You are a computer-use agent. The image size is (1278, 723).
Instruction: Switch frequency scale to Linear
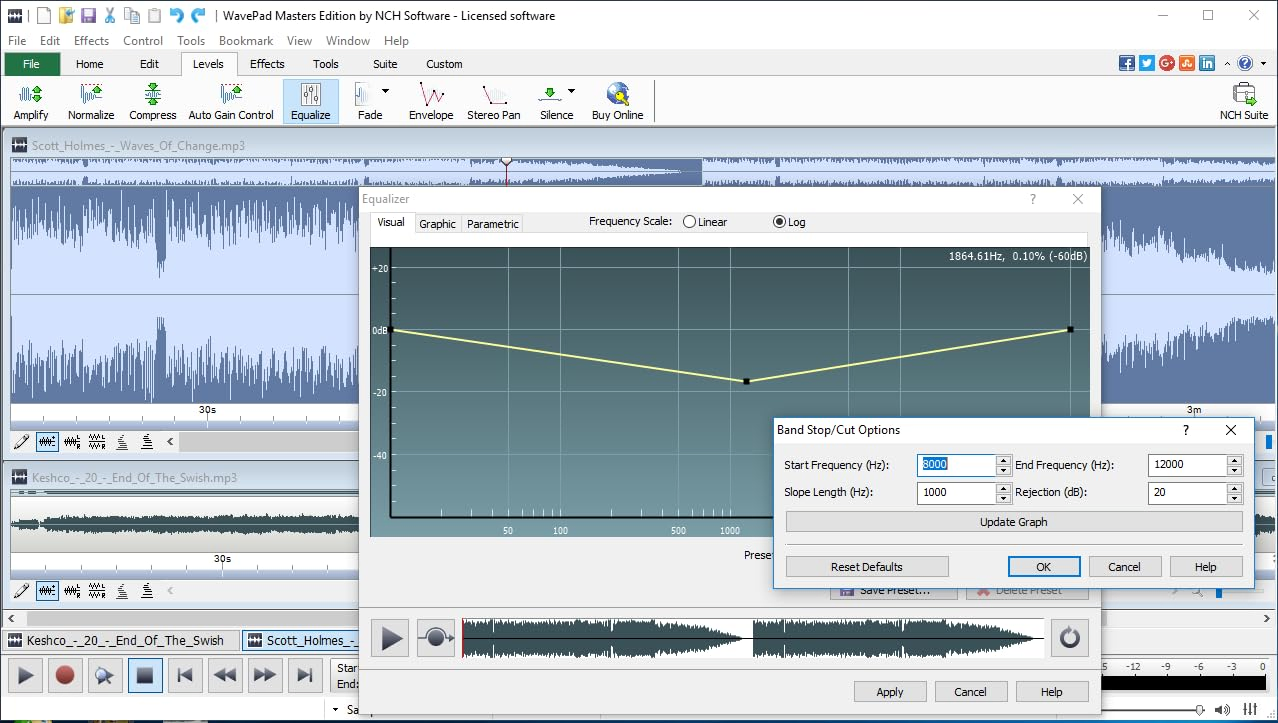pyautogui.click(x=689, y=221)
